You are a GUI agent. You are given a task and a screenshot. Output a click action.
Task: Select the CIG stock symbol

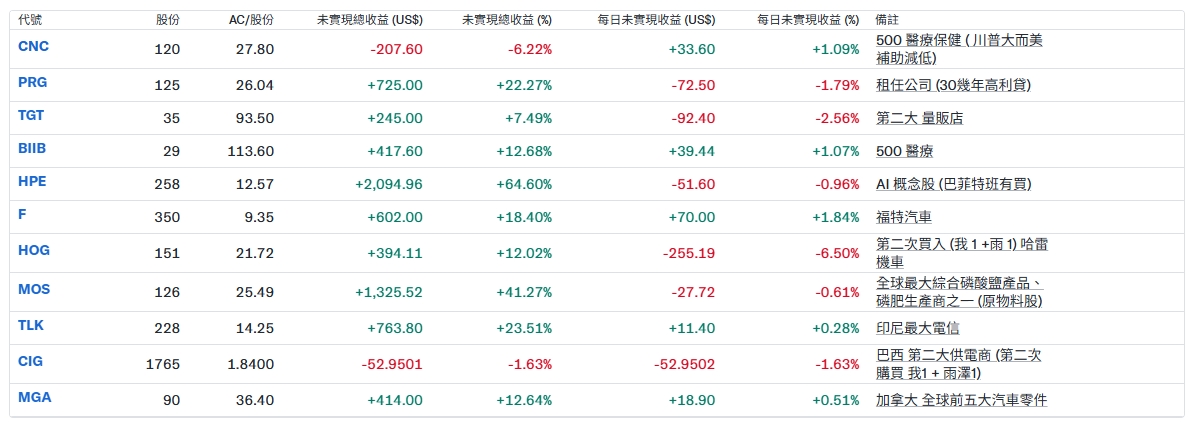coord(31,361)
